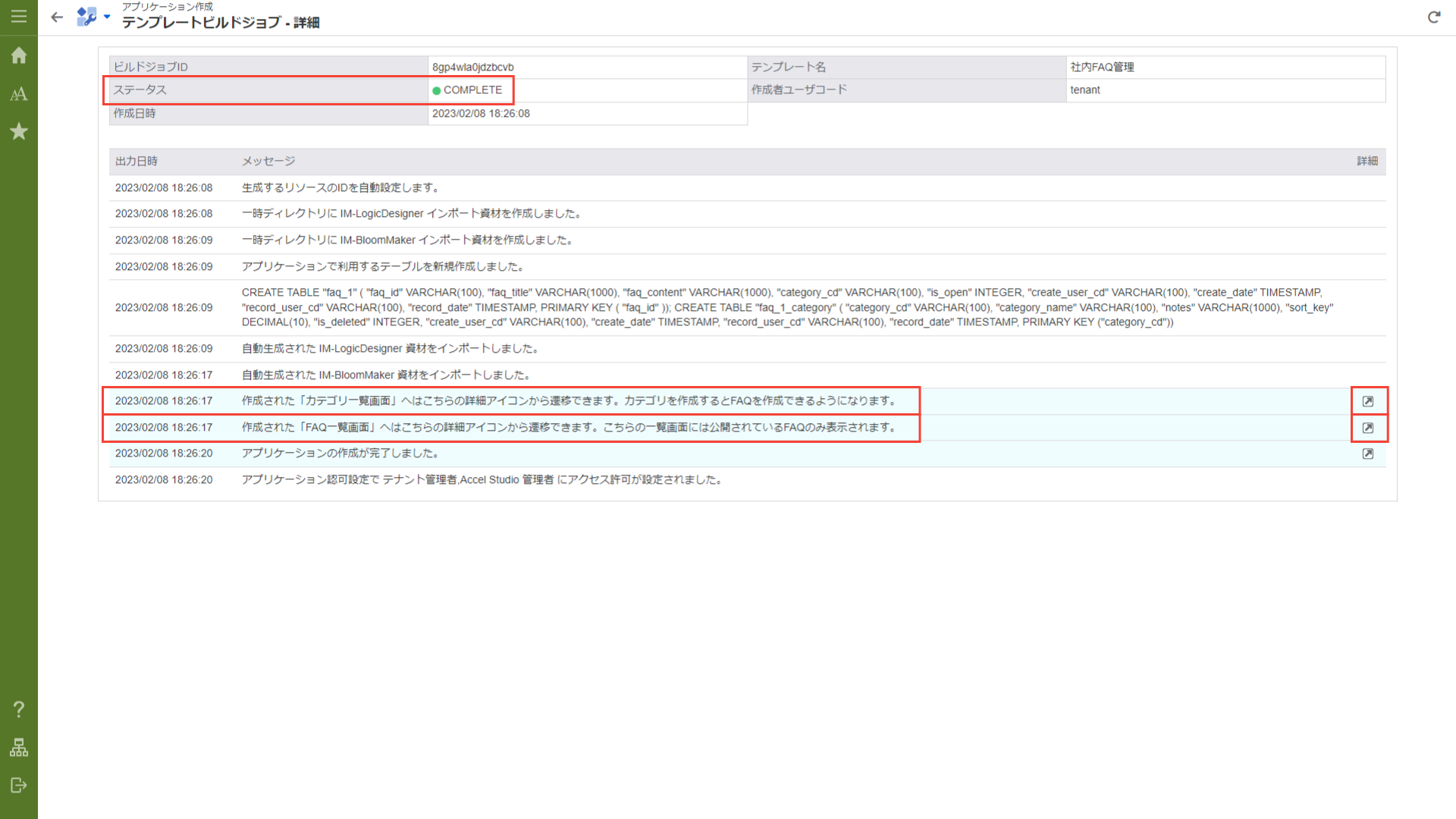Select the IM-BloomMaker 資材をインポートしました message
The width and height of the screenshot is (1456, 819).
pyautogui.click(x=386, y=375)
